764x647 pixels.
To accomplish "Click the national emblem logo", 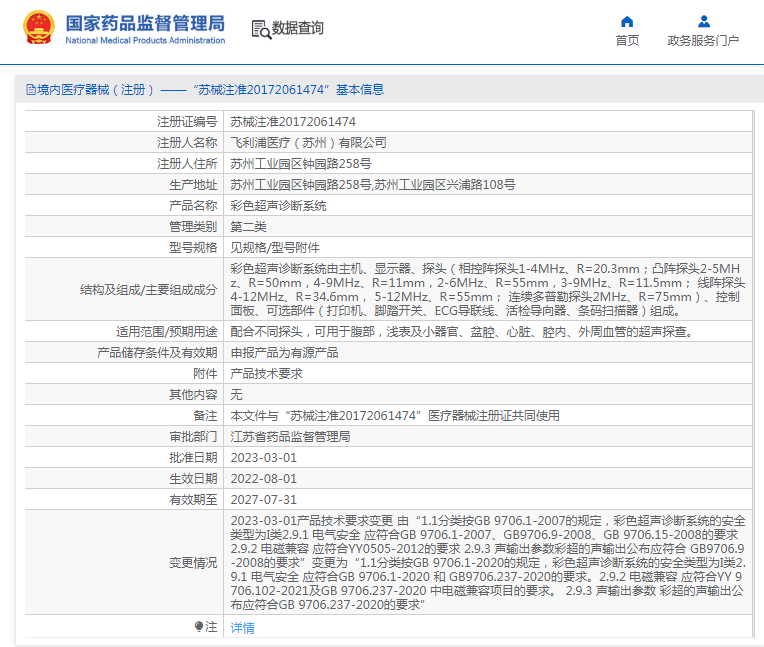I will click(x=38, y=28).
